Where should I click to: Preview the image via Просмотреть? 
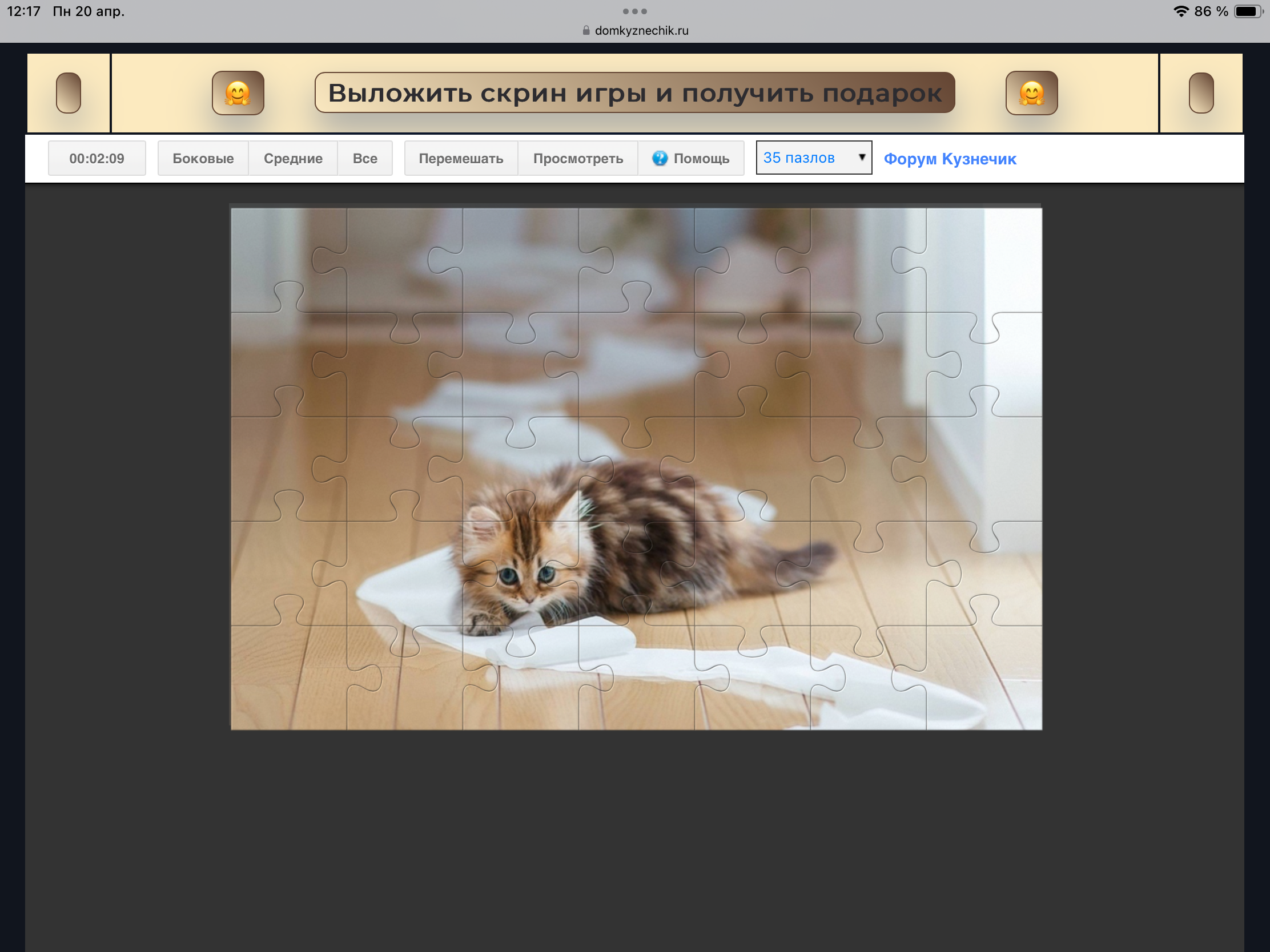(577, 158)
